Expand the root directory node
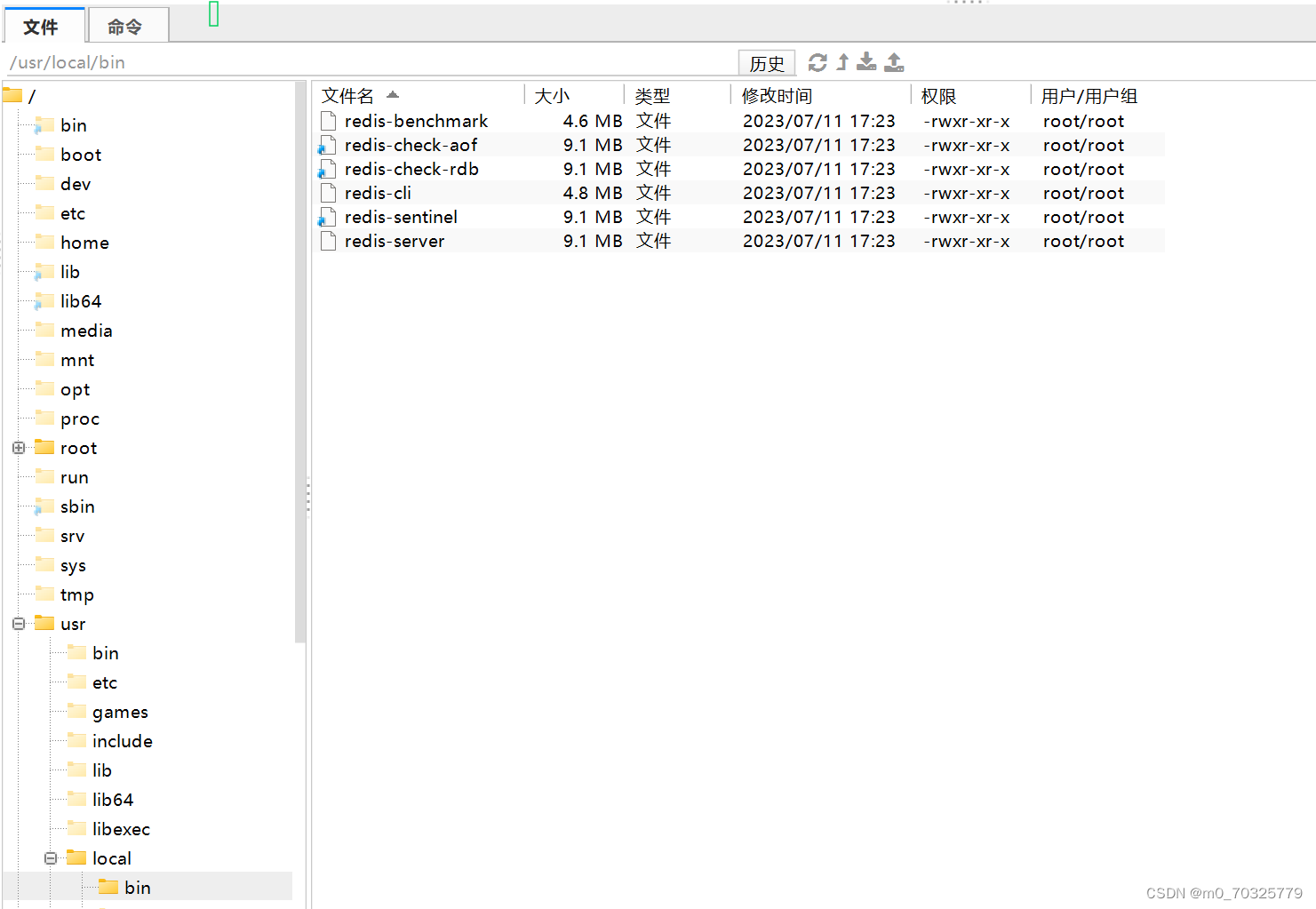 (x=19, y=448)
